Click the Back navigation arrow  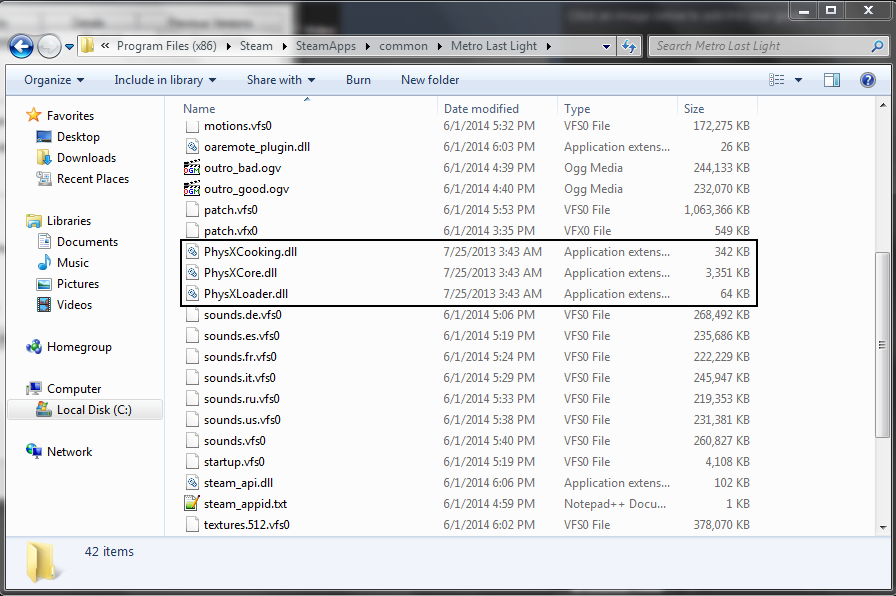coord(22,46)
